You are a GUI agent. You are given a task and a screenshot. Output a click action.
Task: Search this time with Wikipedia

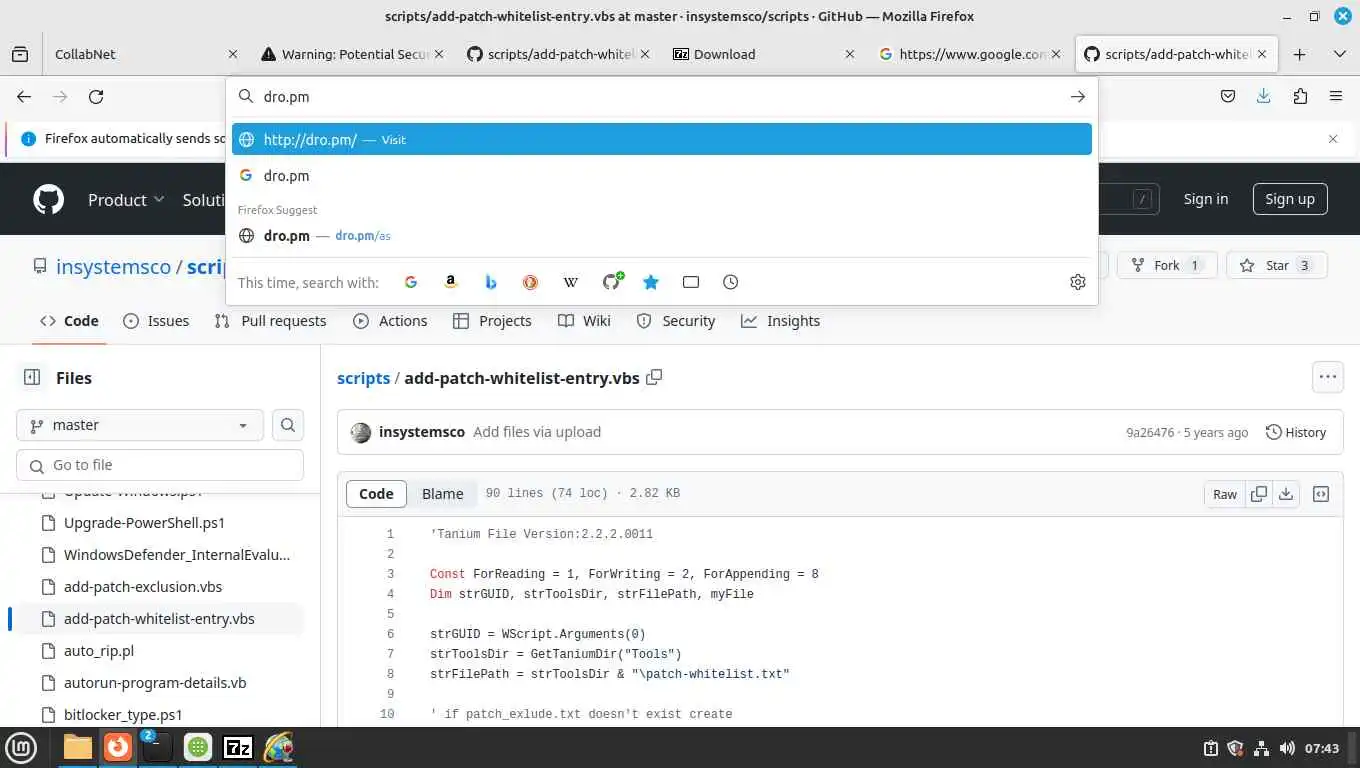[570, 282]
